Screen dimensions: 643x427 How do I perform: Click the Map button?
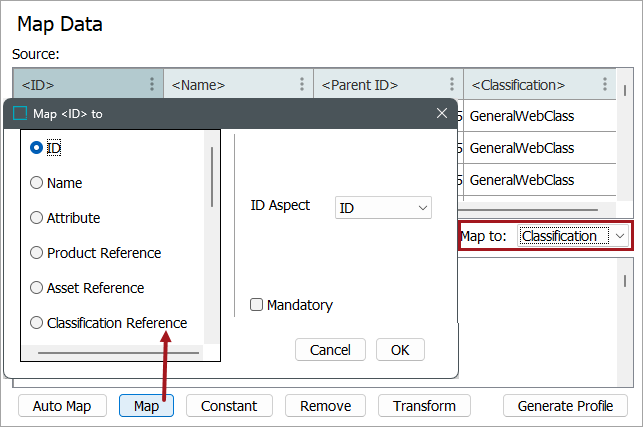point(146,406)
